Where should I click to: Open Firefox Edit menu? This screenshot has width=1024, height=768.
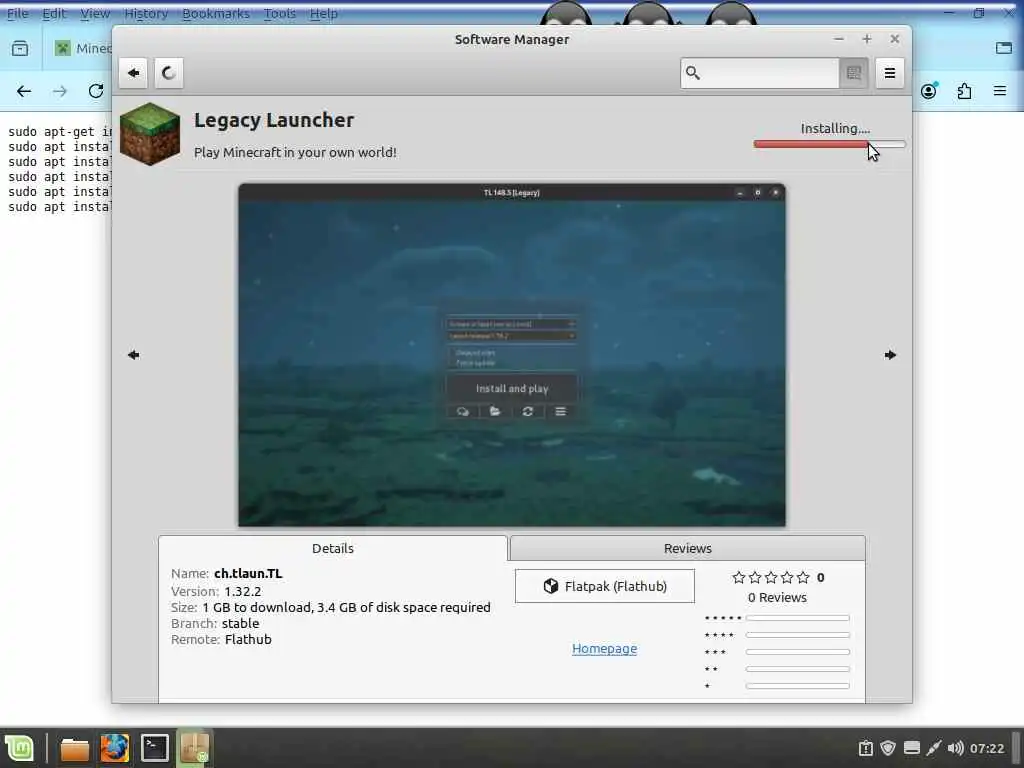(x=54, y=13)
